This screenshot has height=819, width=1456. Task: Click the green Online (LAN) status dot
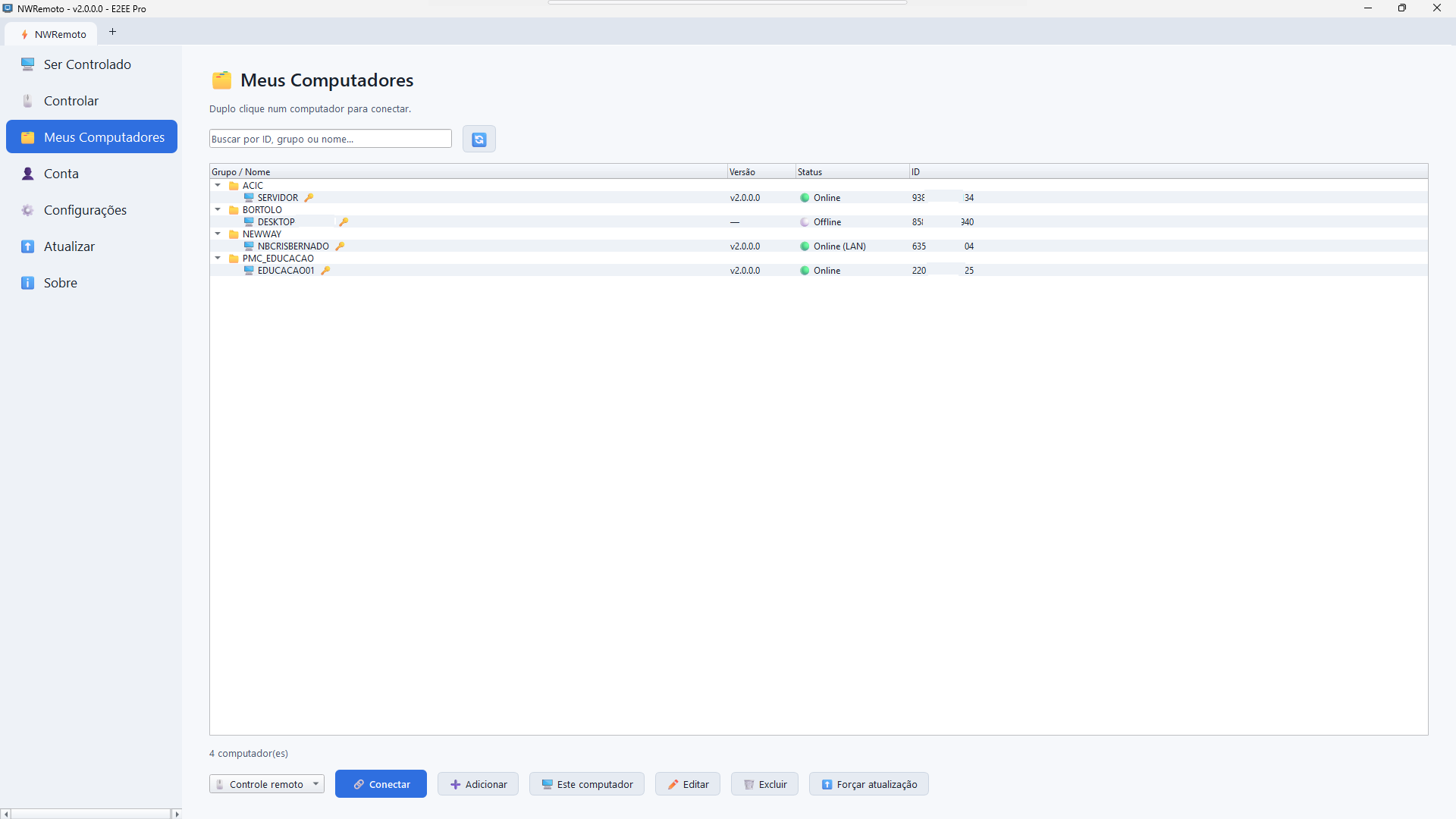click(x=805, y=246)
